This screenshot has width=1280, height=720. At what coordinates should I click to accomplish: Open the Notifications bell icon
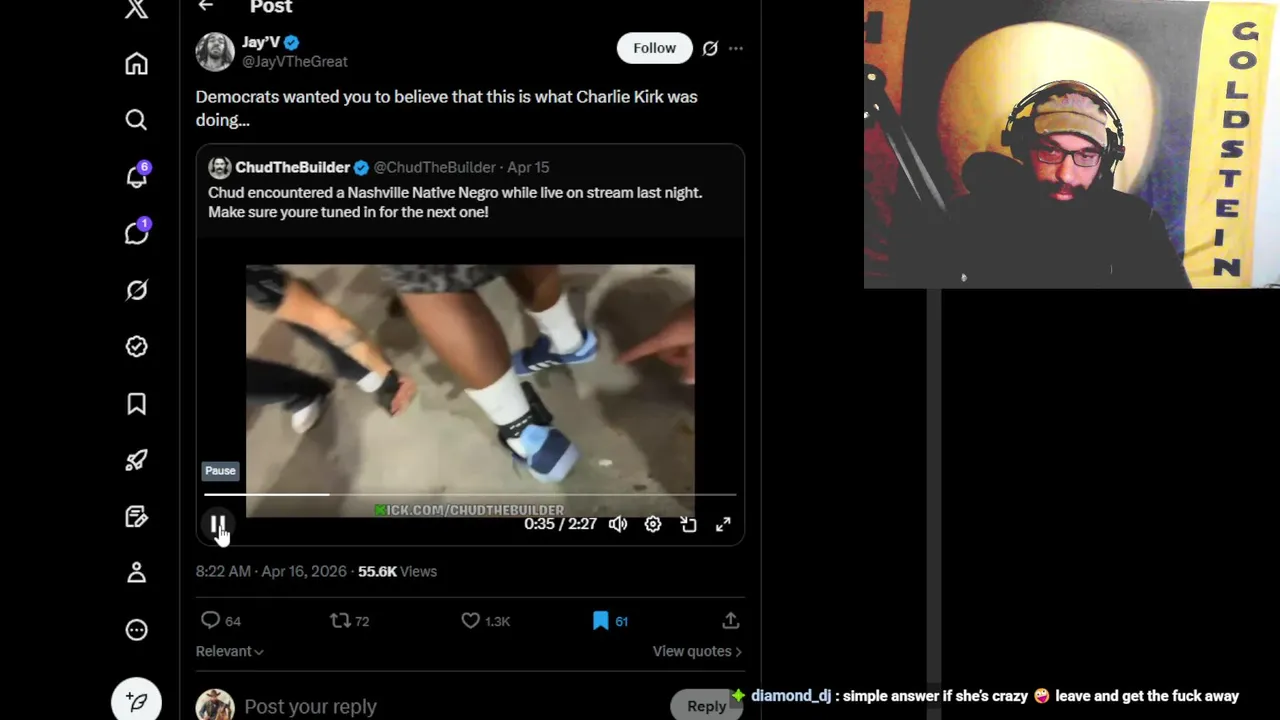point(137,177)
